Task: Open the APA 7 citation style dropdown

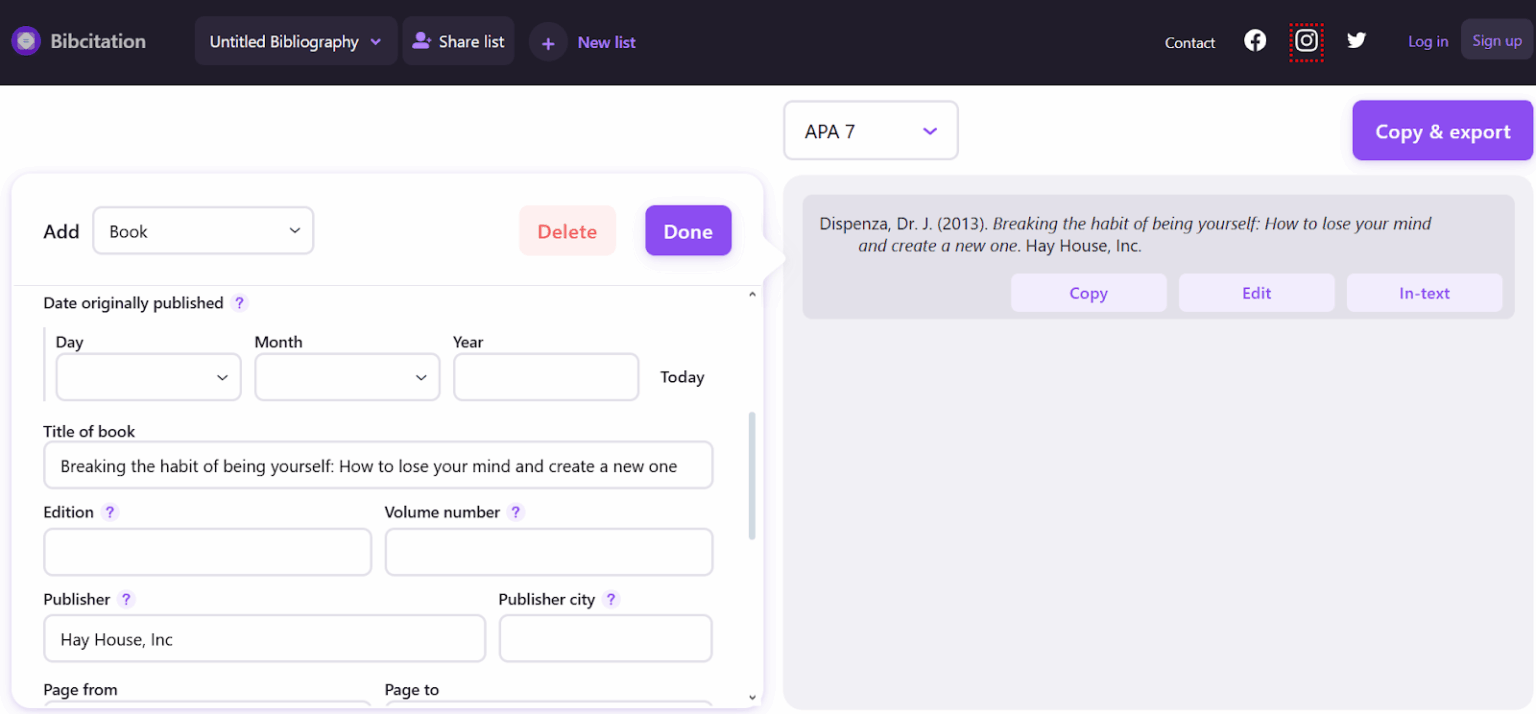Action: (x=870, y=130)
